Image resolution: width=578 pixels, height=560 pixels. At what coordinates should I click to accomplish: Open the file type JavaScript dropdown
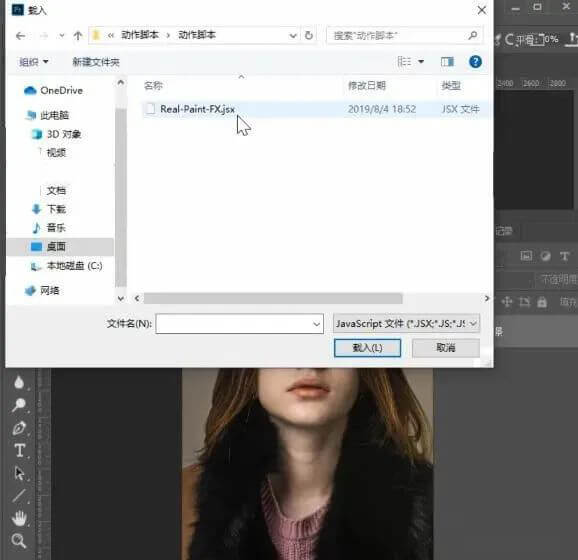406,324
